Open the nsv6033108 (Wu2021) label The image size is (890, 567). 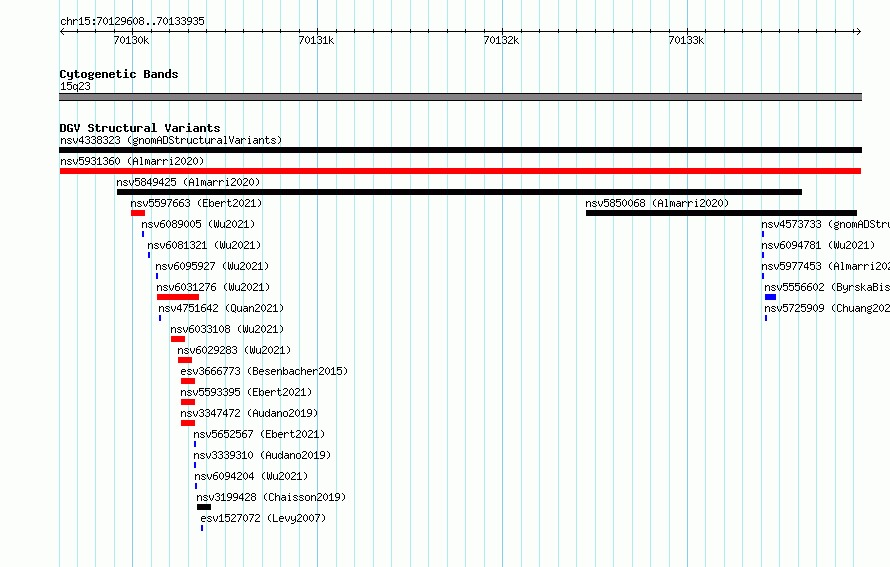click(227, 329)
